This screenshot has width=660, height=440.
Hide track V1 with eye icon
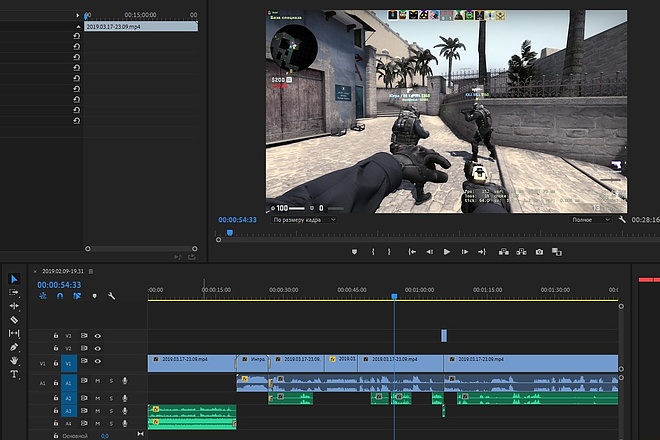[98, 361]
